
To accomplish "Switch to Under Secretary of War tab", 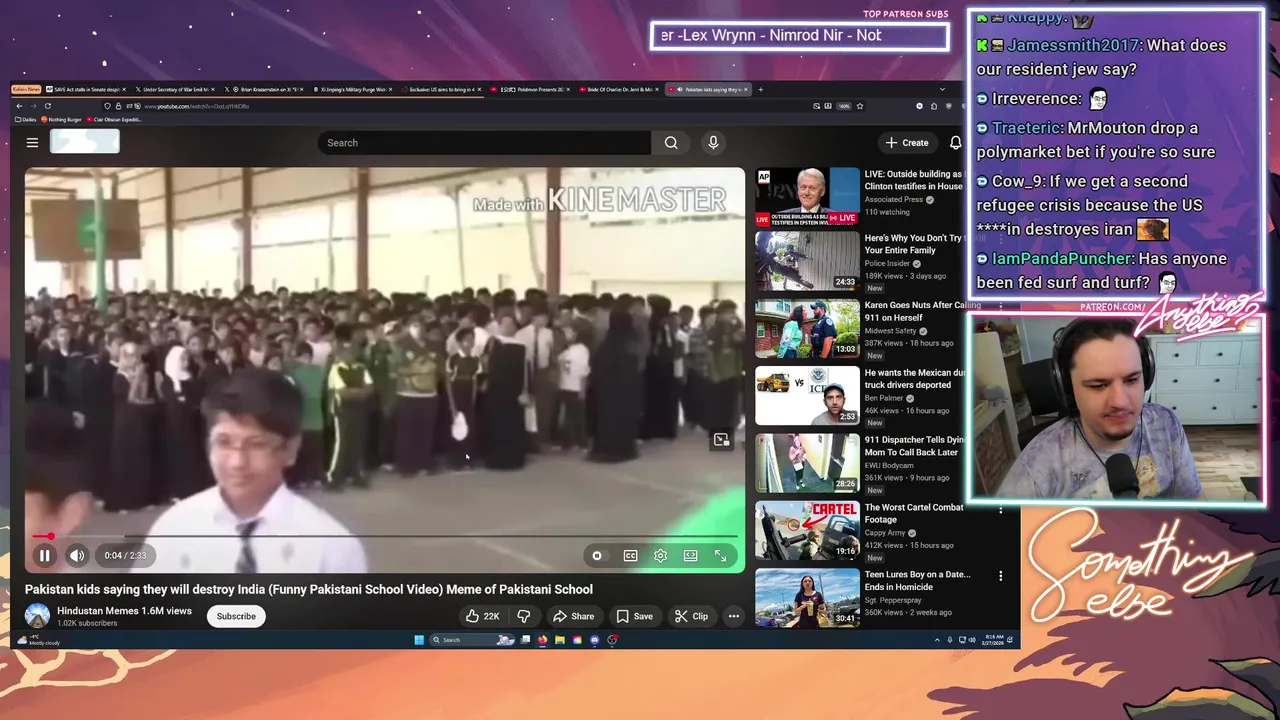I will [x=174, y=89].
